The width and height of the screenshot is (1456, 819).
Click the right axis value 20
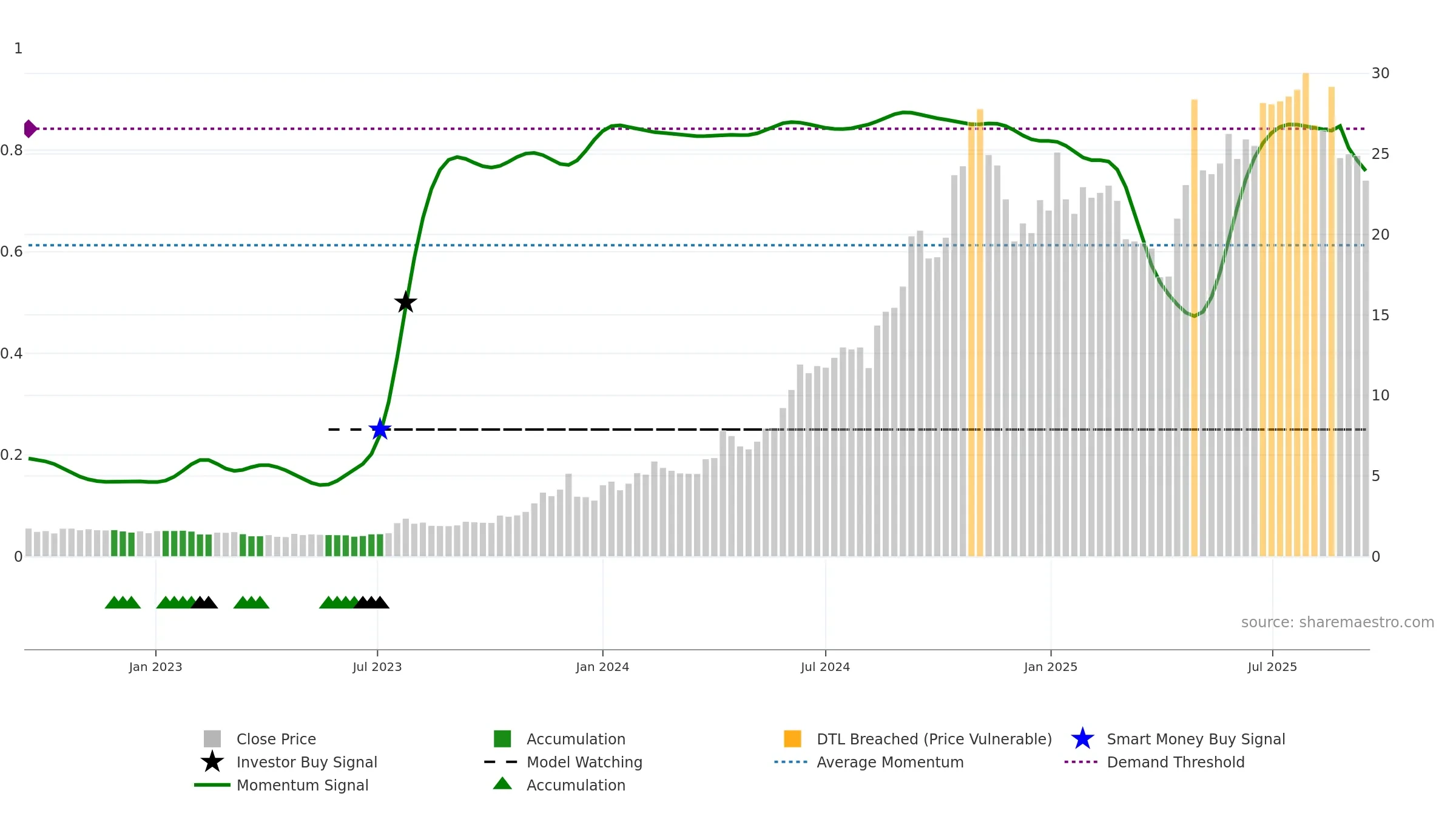tap(1380, 234)
